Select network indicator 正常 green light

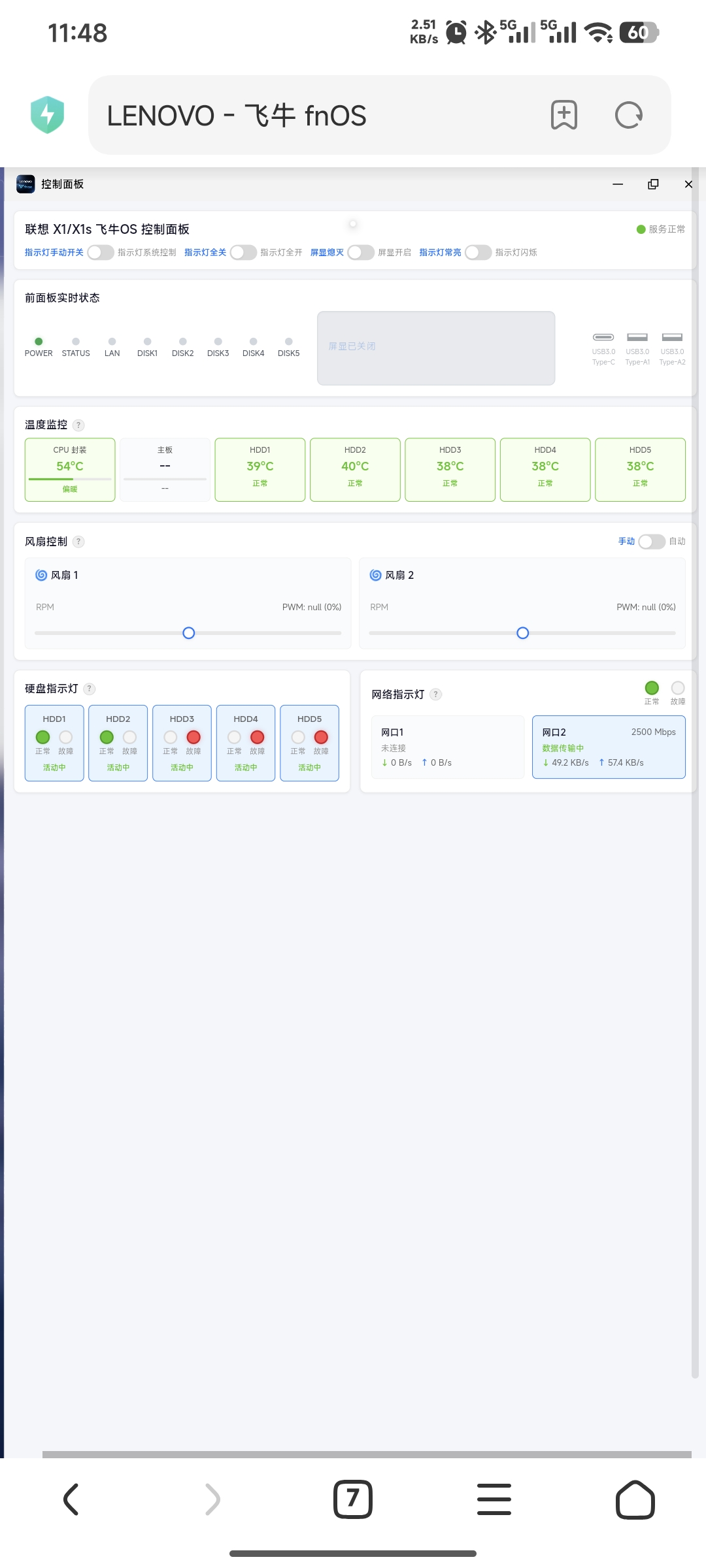coord(652,688)
